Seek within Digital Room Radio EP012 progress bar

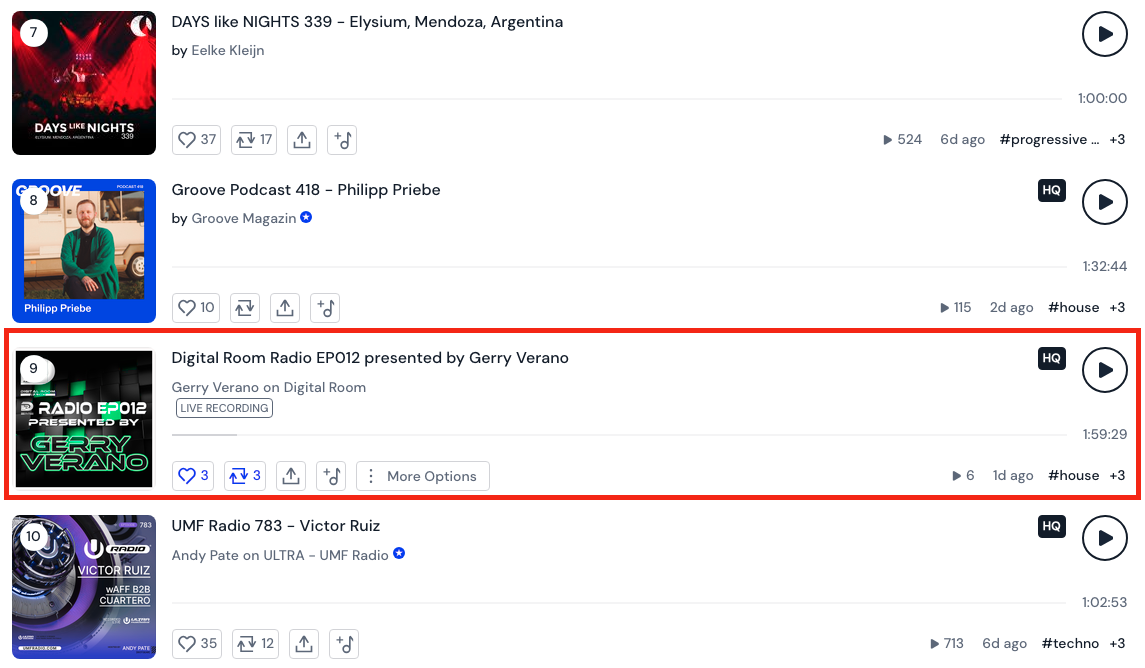619,434
